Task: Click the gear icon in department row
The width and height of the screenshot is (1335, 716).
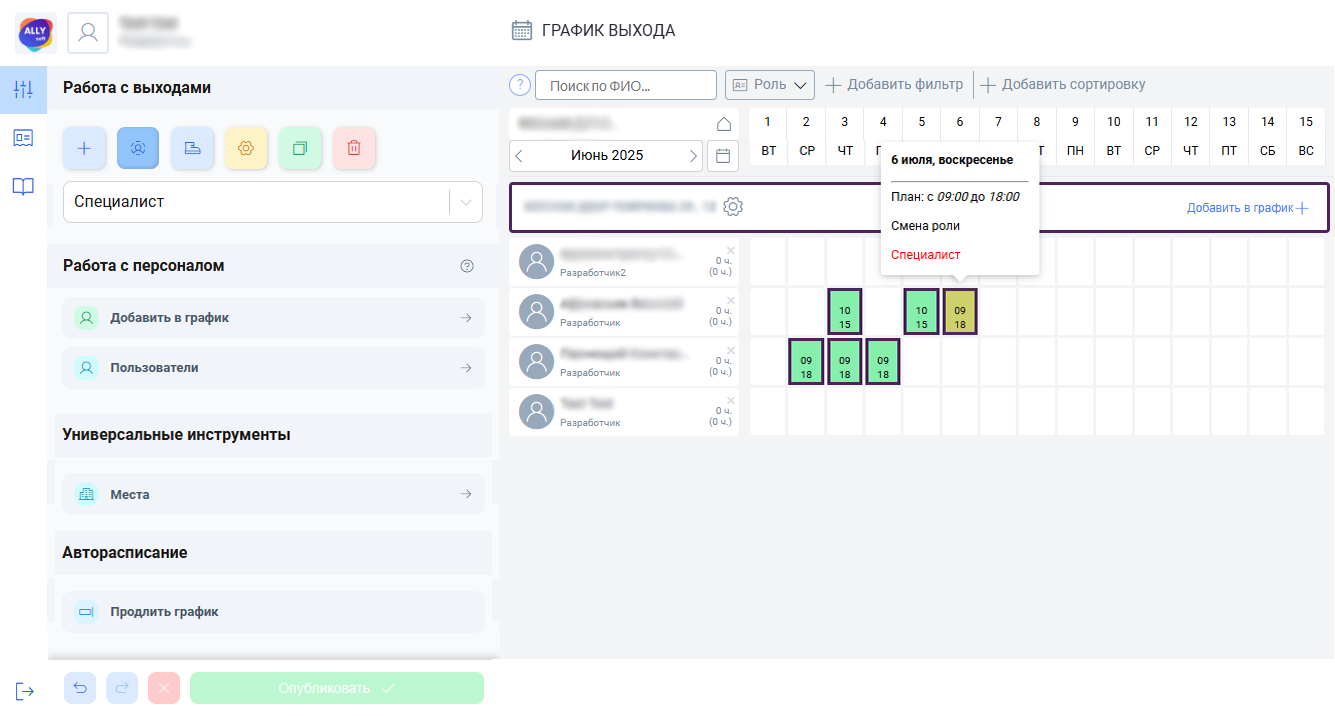Action: point(733,207)
